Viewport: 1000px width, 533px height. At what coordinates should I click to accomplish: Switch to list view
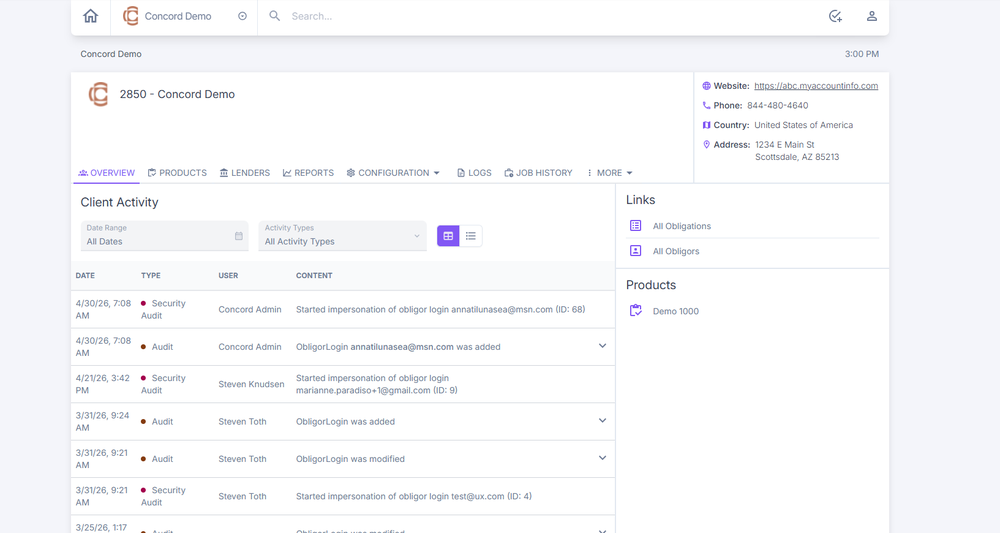click(x=471, y=236)
